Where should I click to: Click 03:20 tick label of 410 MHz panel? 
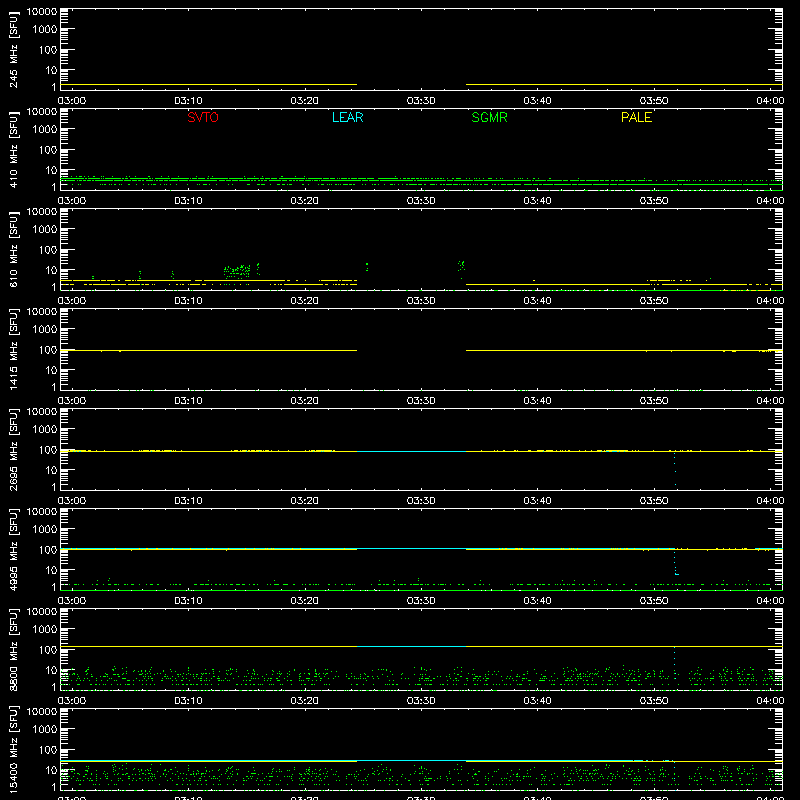coord(305,201)
